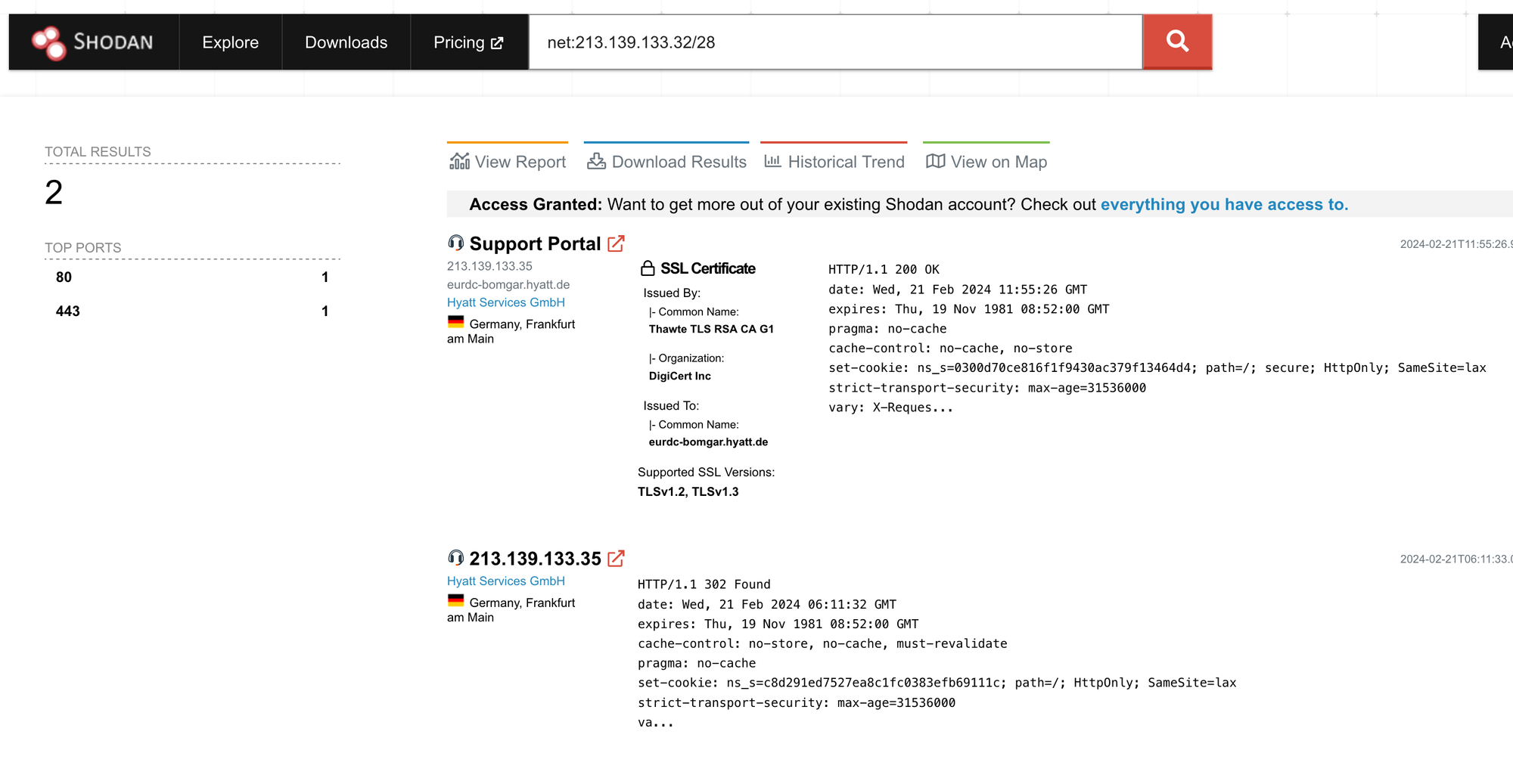Open the Explore menu item
The width and height of the screenshot is (1513, 784).
230,42
